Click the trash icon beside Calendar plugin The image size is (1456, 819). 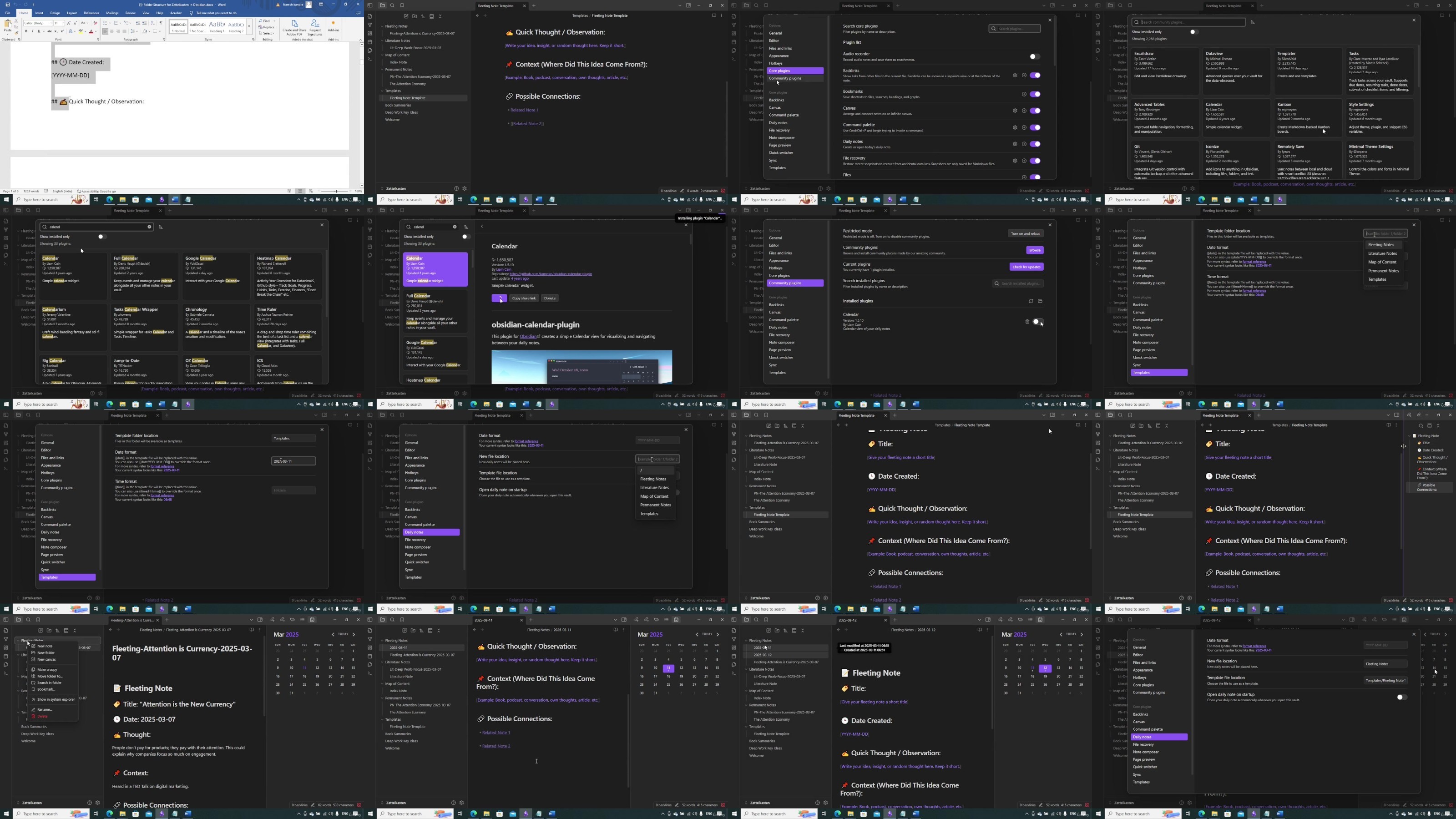pyautogui.click(x=1027, y=322)
